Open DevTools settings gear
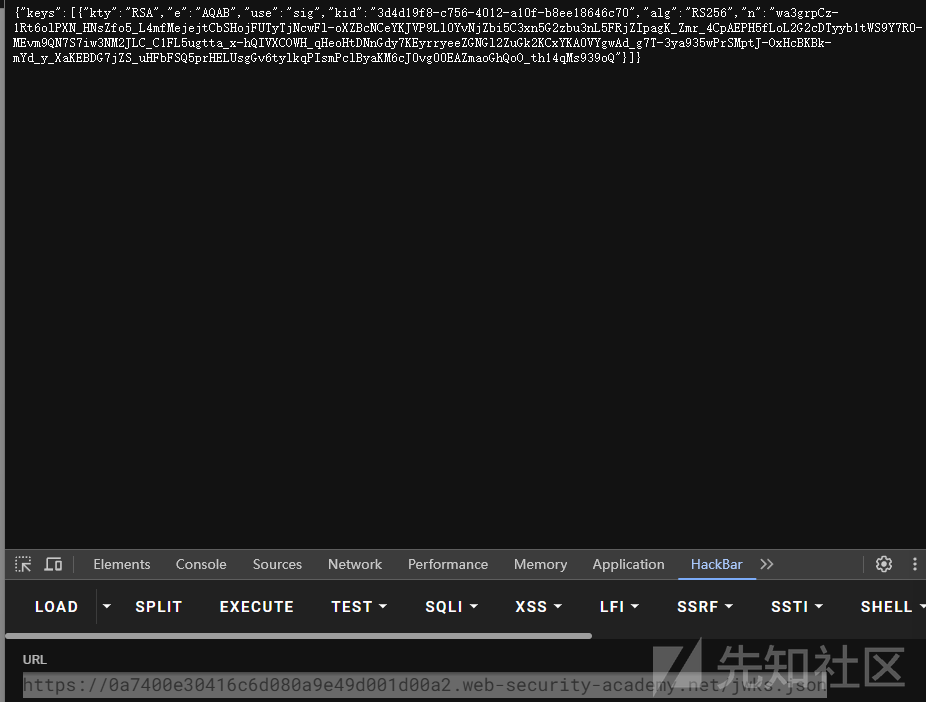The width and height of the screenshot is (926, 702). 883,564
